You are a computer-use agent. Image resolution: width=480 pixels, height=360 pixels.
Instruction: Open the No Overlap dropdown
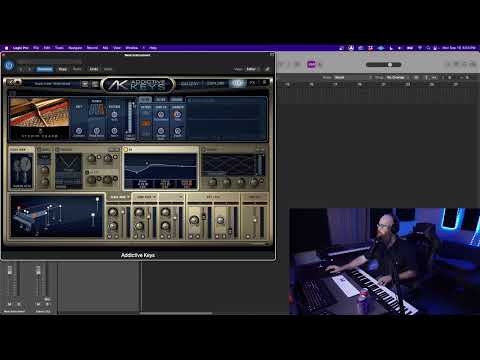397,77
